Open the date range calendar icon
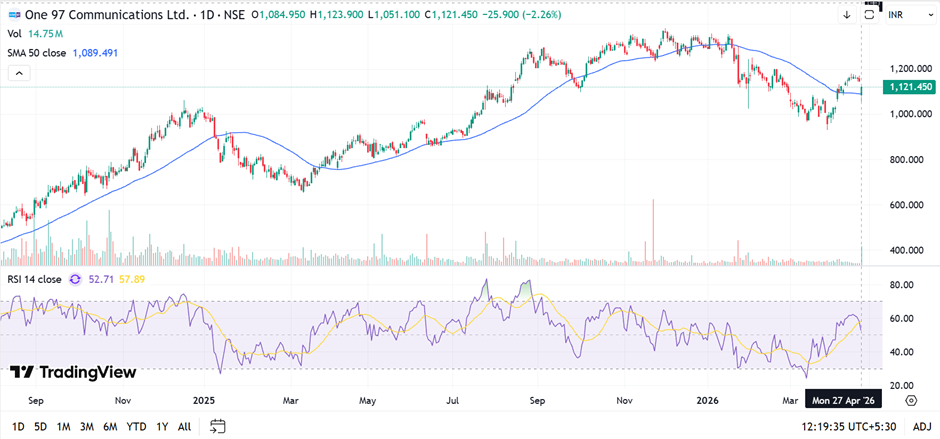The image size is (940, 439). (x=216, y=427)
